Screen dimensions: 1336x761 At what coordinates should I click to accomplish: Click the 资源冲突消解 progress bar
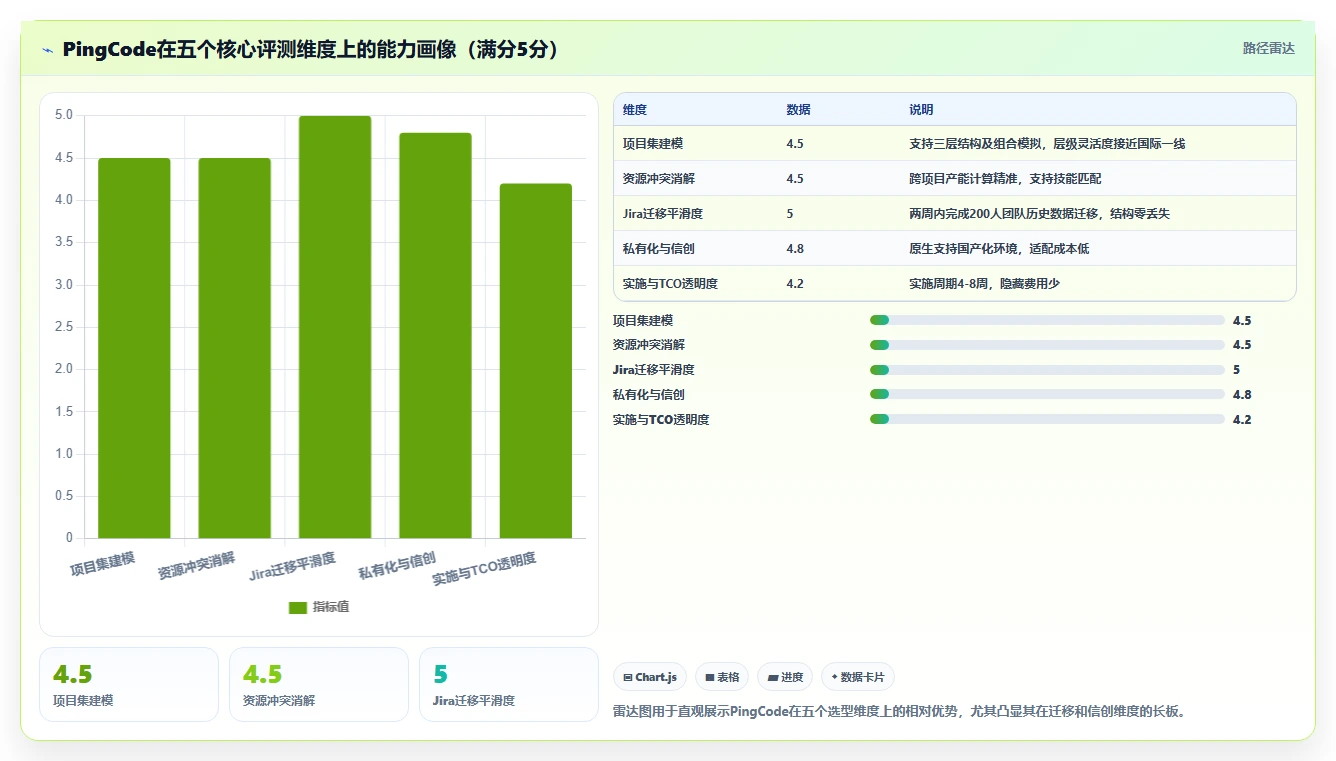pyautogui.click(x=1047, y=345)
